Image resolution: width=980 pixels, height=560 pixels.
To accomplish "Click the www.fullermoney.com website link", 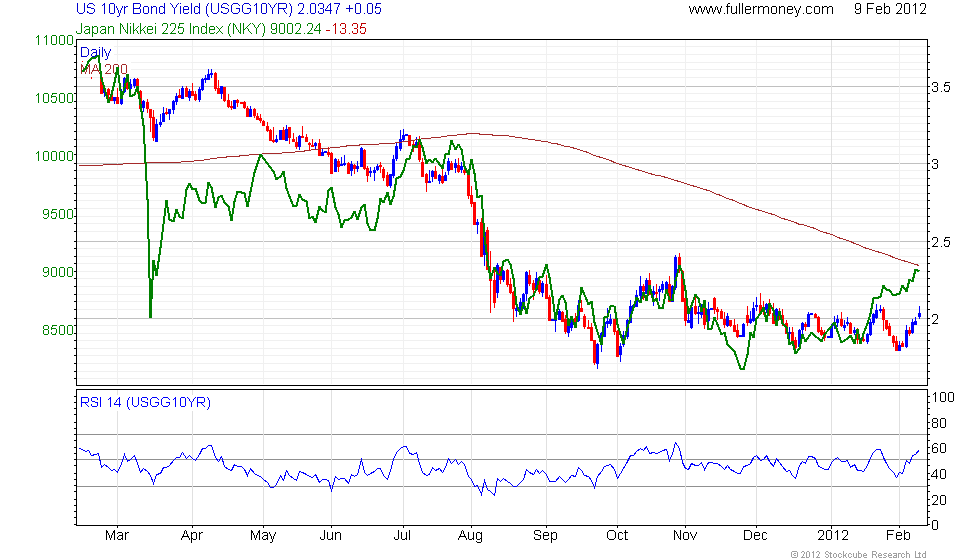I will pyautogui.click(x=760, y=9).
